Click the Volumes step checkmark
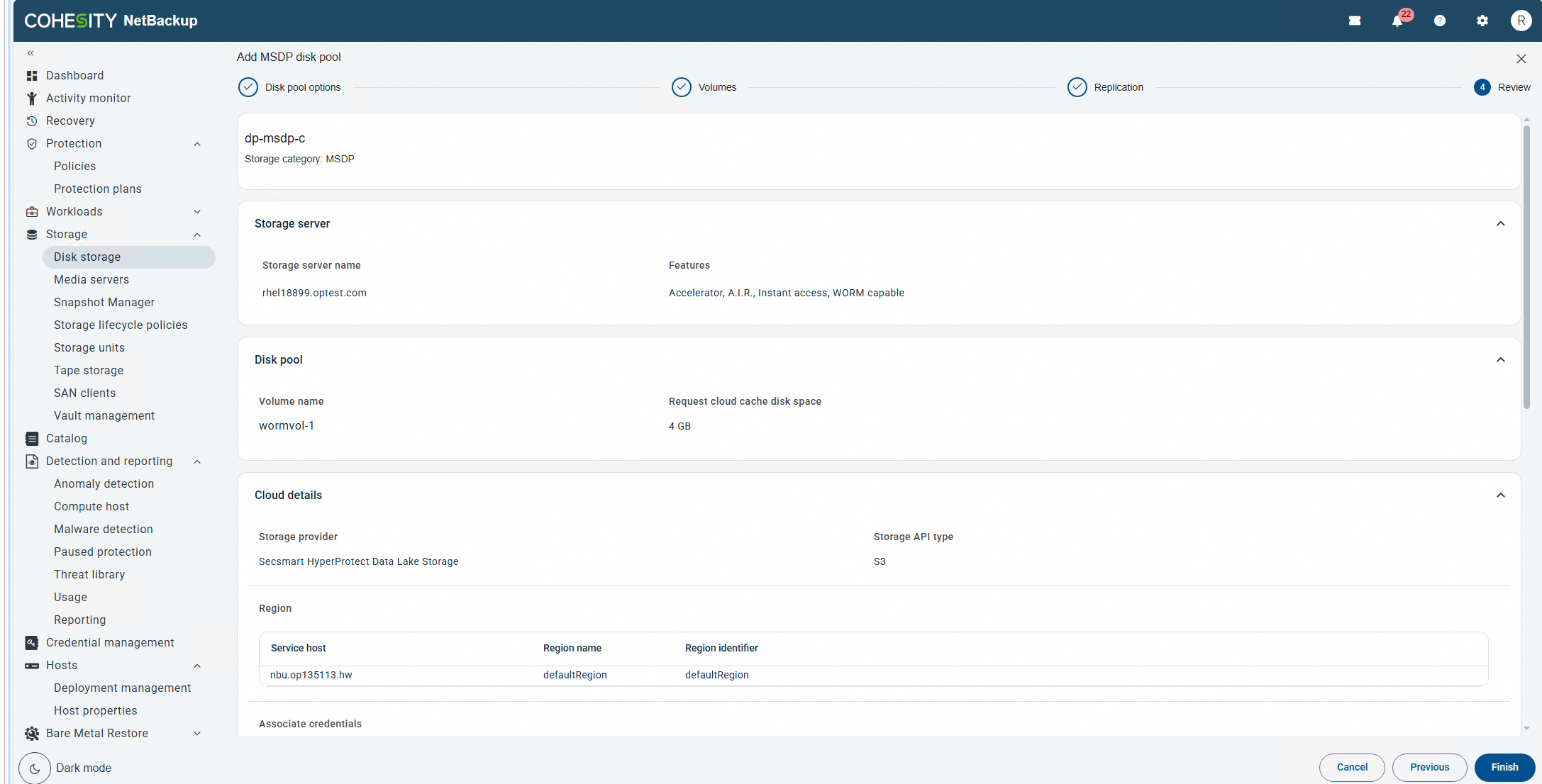This screenshot has height=784, width=1542. 682,87
